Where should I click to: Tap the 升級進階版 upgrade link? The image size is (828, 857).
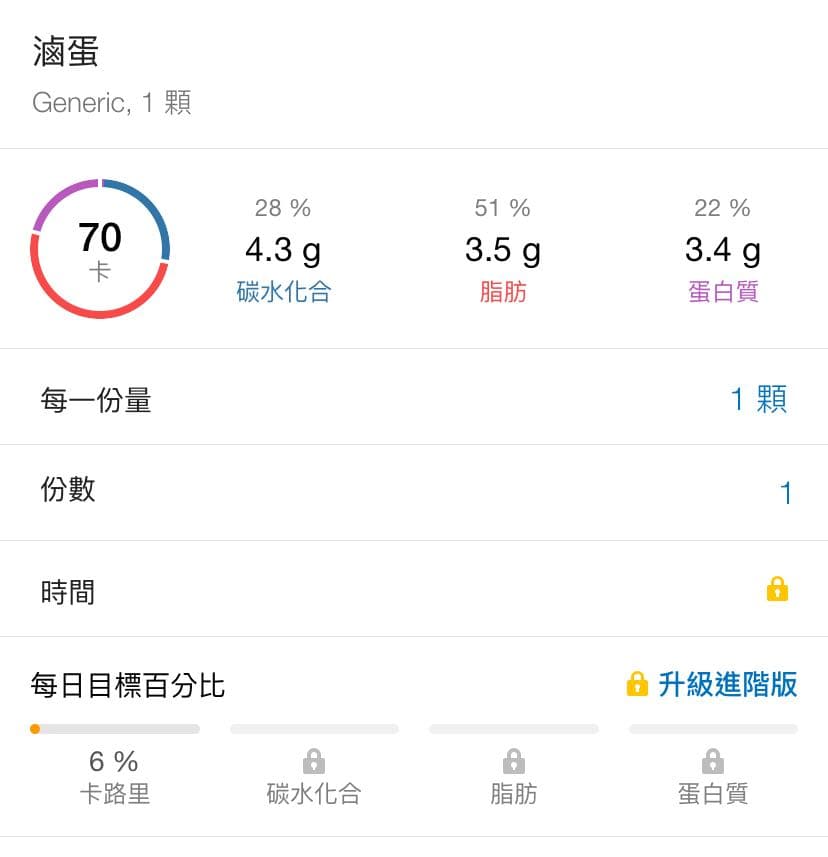[x=727, y=684]
